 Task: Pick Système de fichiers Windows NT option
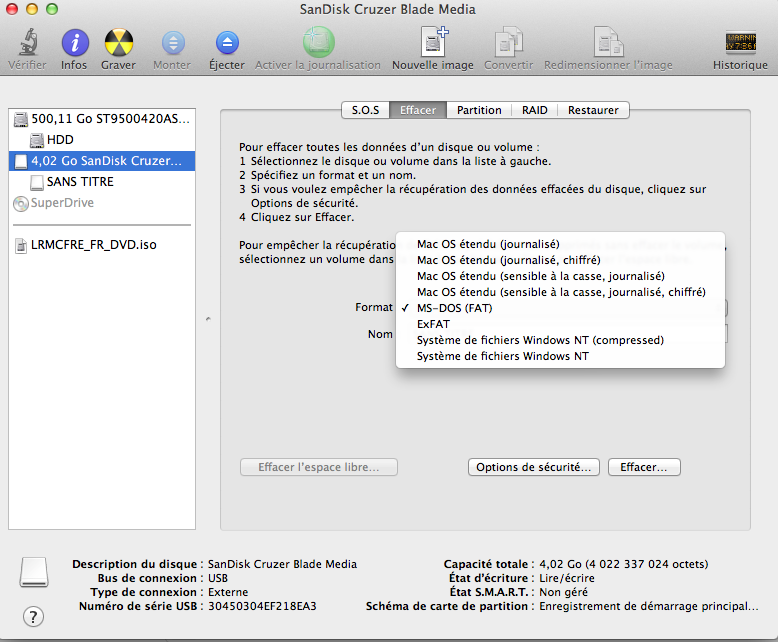pyautogui.click(x=502, y=356)
